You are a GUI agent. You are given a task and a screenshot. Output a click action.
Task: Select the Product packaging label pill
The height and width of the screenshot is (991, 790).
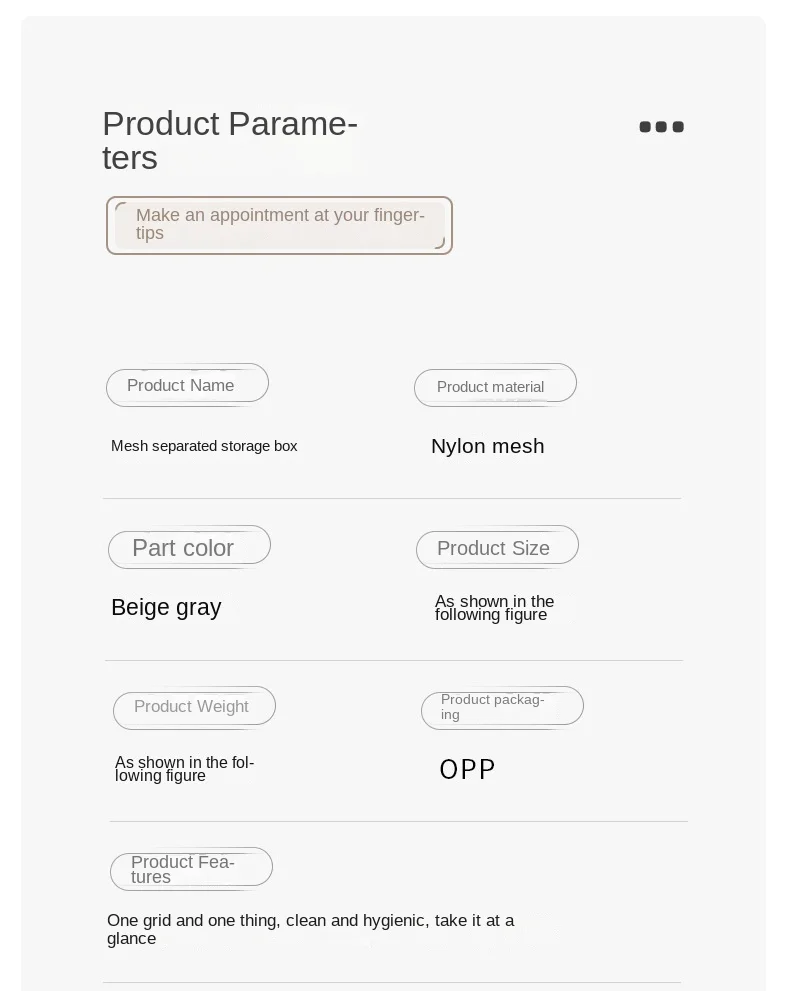tap(502, 708)
